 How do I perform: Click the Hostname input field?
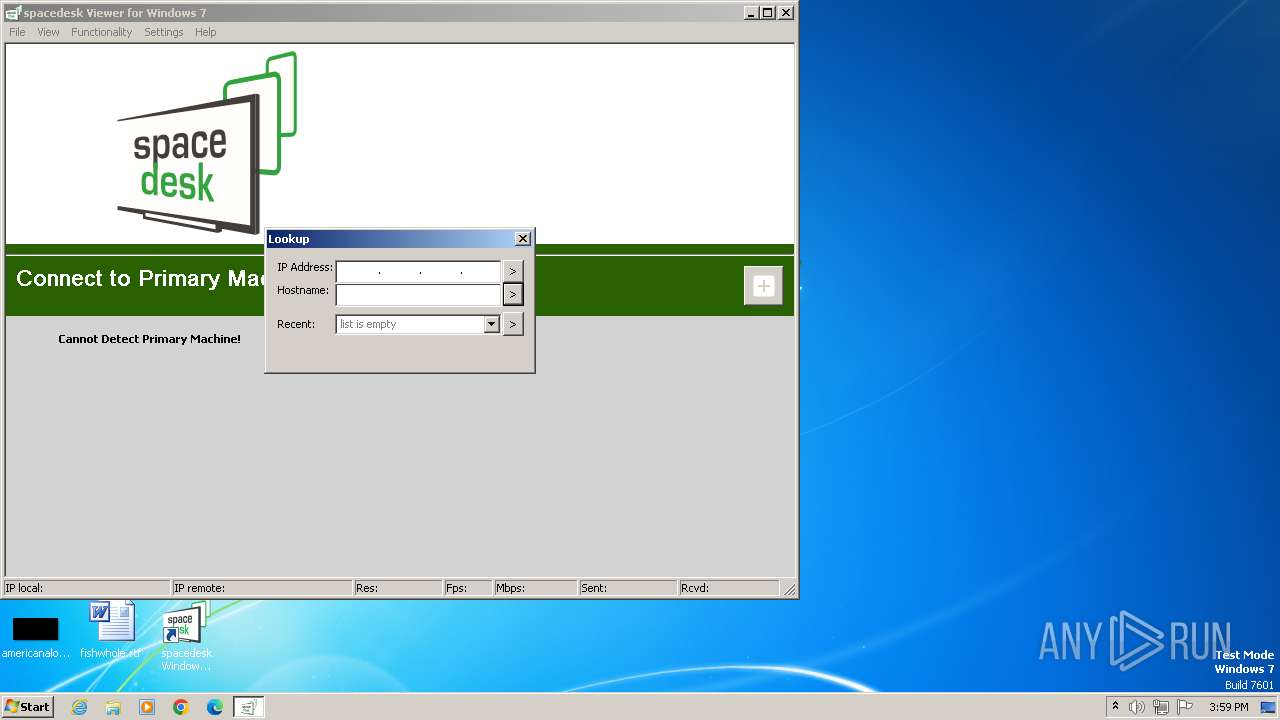[418, 294]
